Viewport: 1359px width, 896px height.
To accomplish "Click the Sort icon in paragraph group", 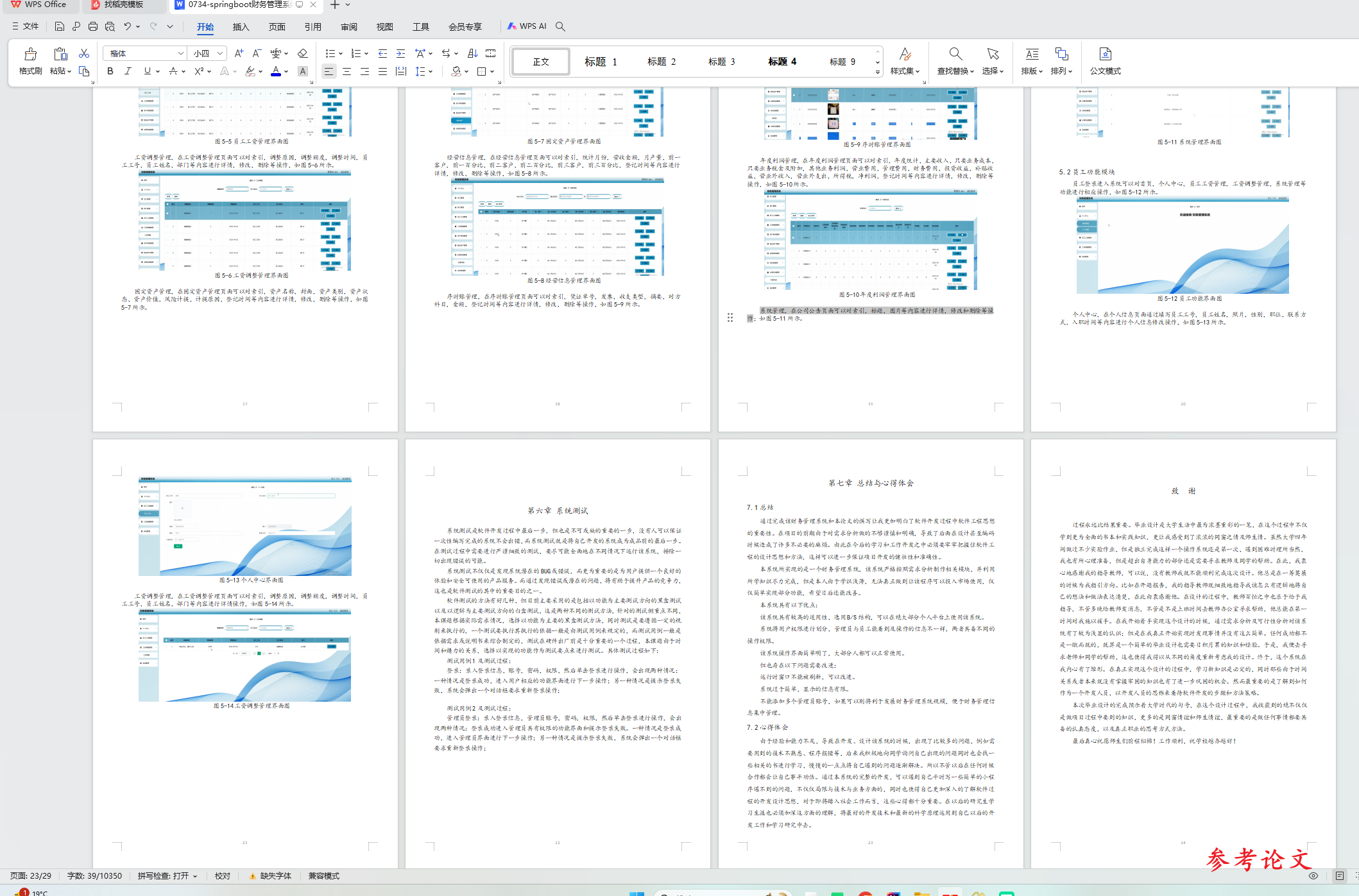I will [472, 54].
